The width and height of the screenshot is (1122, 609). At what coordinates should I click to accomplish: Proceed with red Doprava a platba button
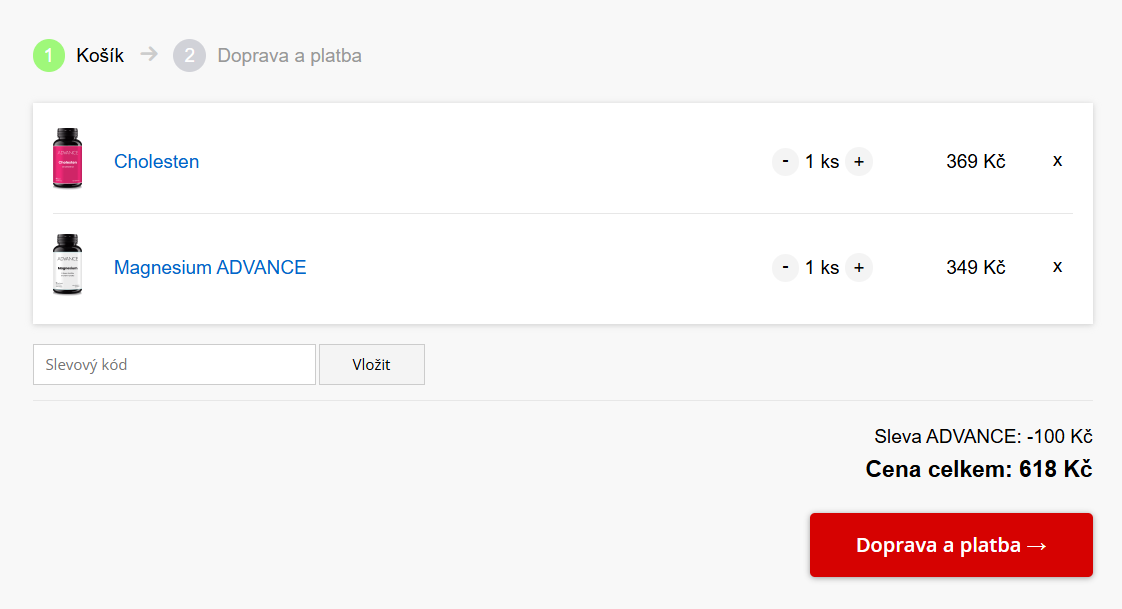(951, 545)
